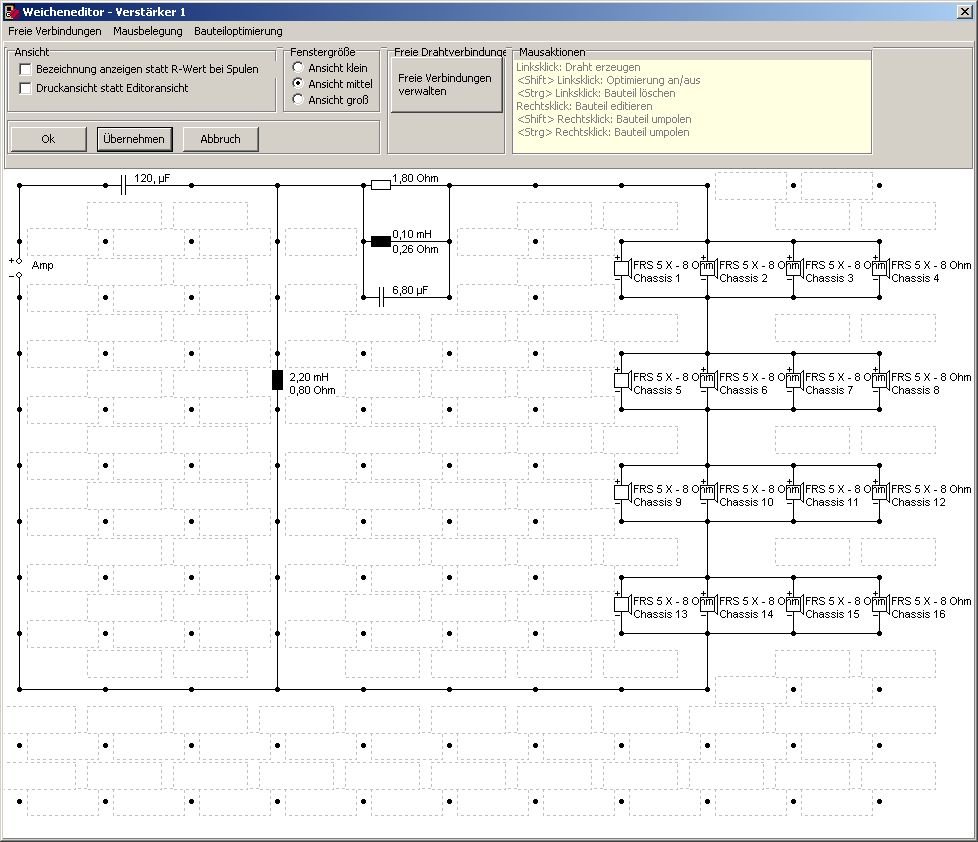Screen dimensions: 978x842
Task: Click the Amp label
Action: point(42,266)
